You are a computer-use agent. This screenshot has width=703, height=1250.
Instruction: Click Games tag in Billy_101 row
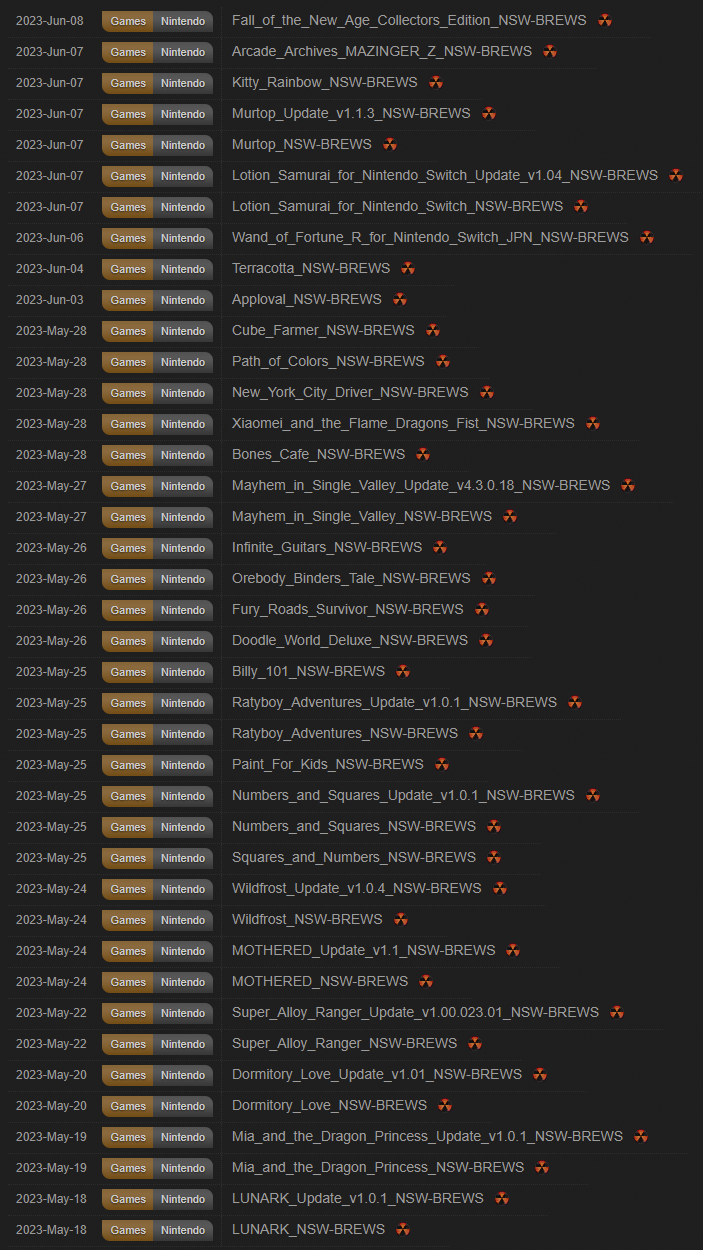(x=128, y=672)
